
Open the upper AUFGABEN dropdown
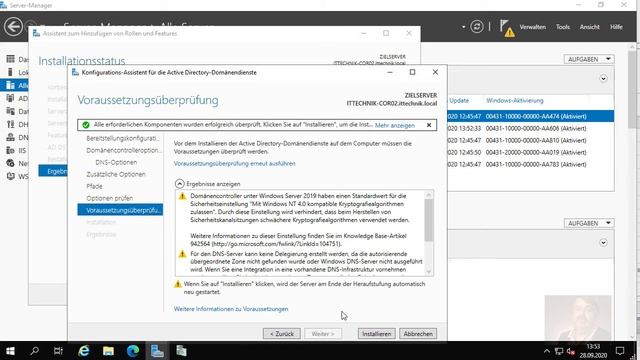[x=589, y=59]
